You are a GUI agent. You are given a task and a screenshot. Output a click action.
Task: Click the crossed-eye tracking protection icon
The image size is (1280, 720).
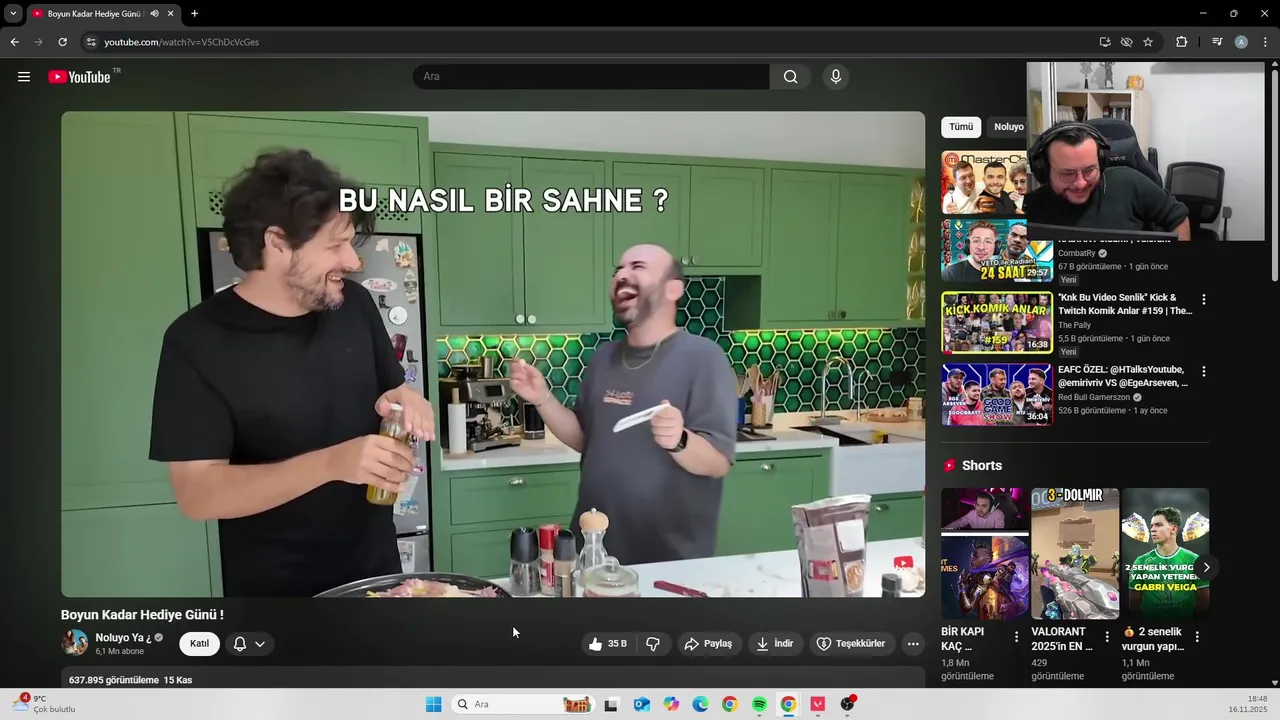coord(1126,42)
